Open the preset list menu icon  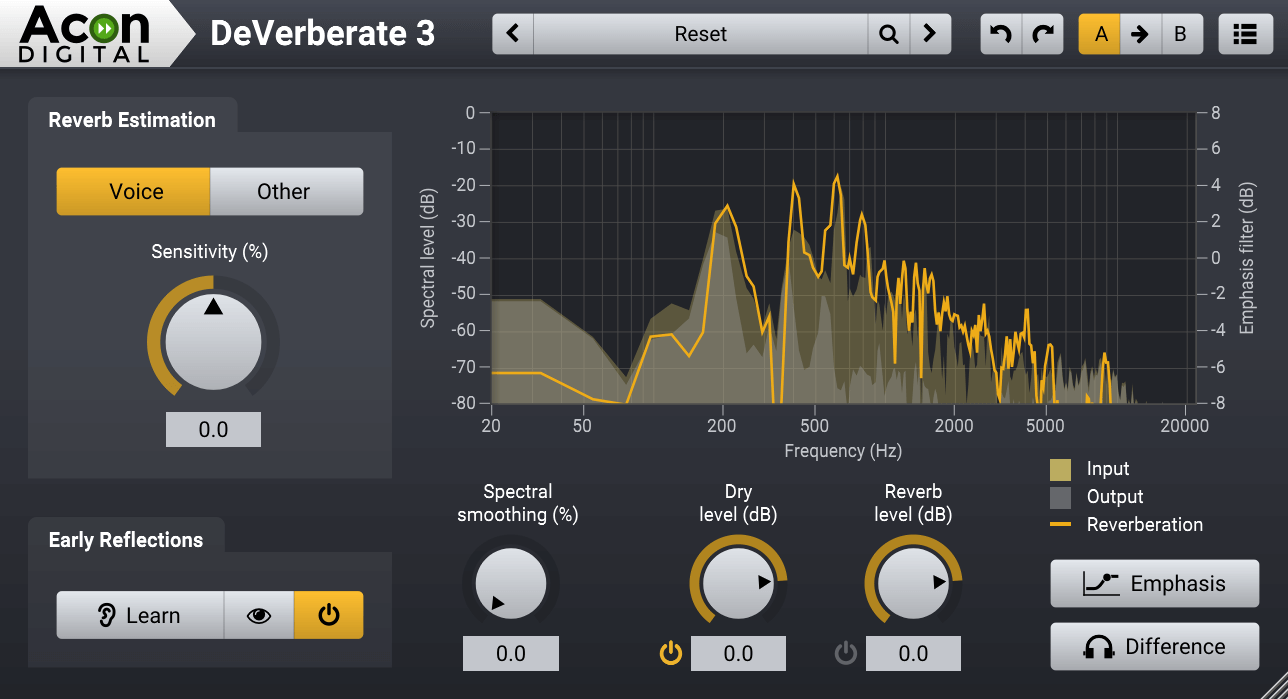point(1245,33)
